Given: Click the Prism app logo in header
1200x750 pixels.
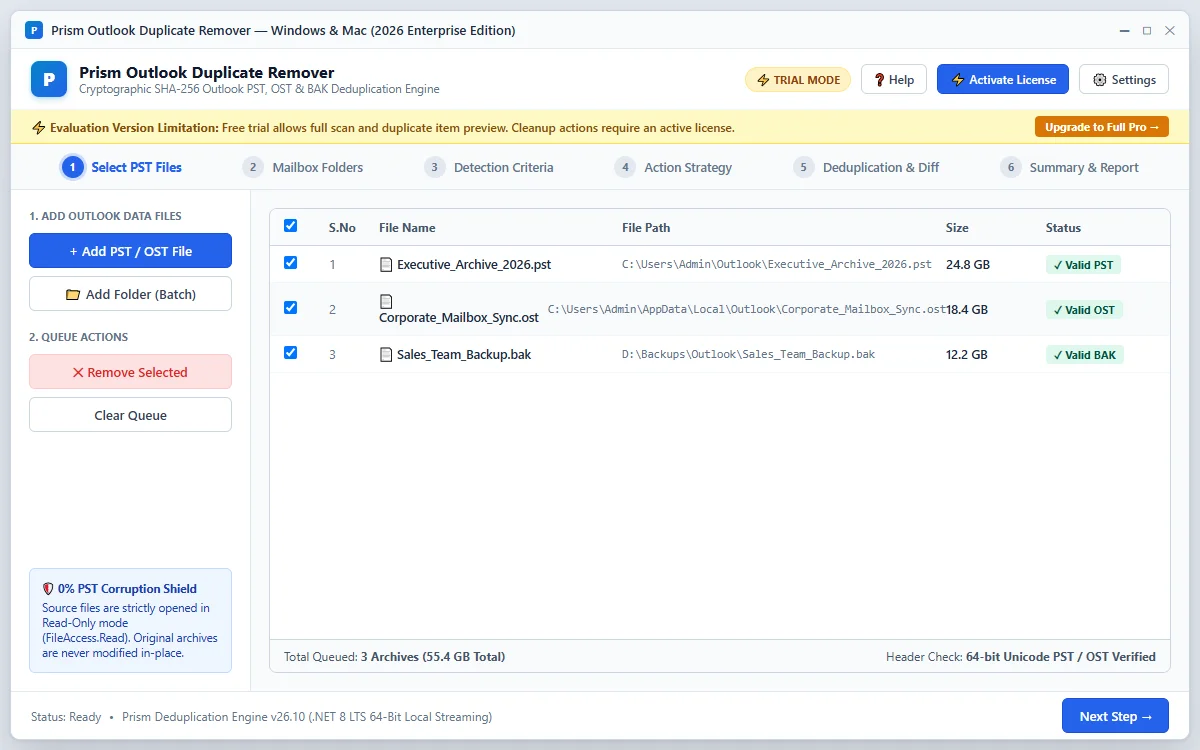Looking at the screenshot, I should coord(49,79).
